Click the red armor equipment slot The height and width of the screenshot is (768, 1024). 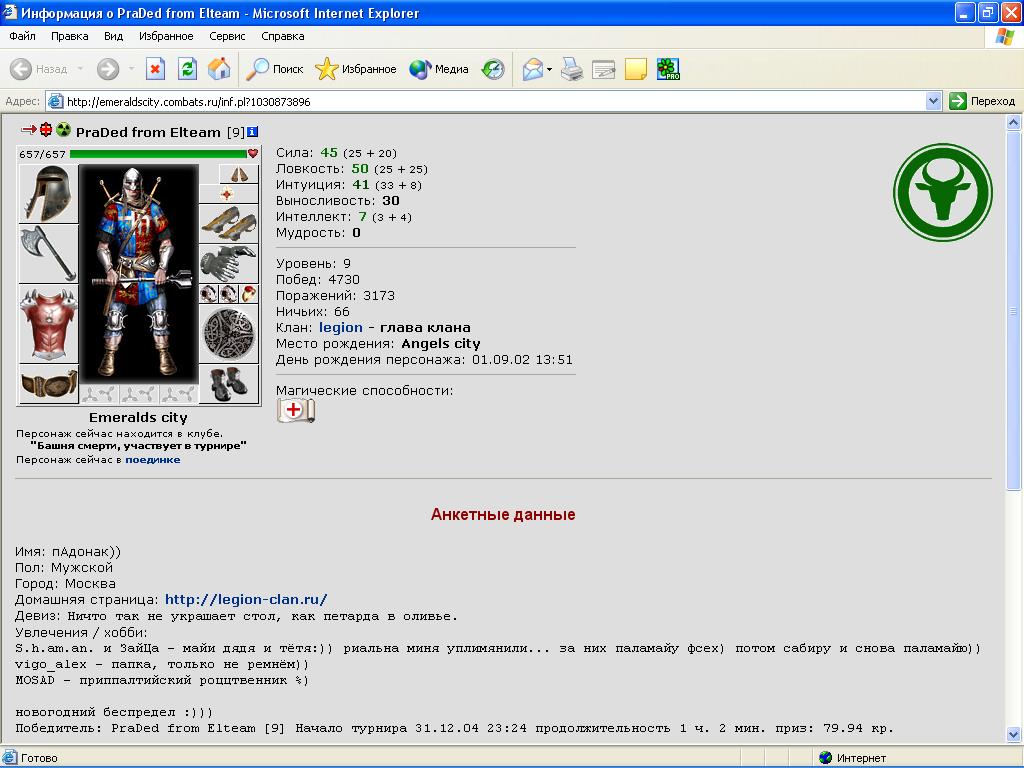[48, 324]
